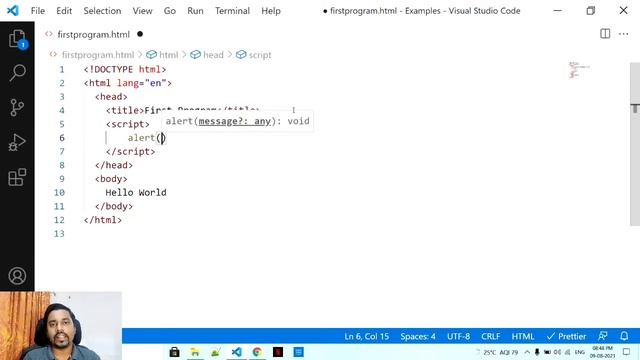640x360 pixels.
Task: Open the Edit menu
Action: pyautogui.click(x=64, y=11)
